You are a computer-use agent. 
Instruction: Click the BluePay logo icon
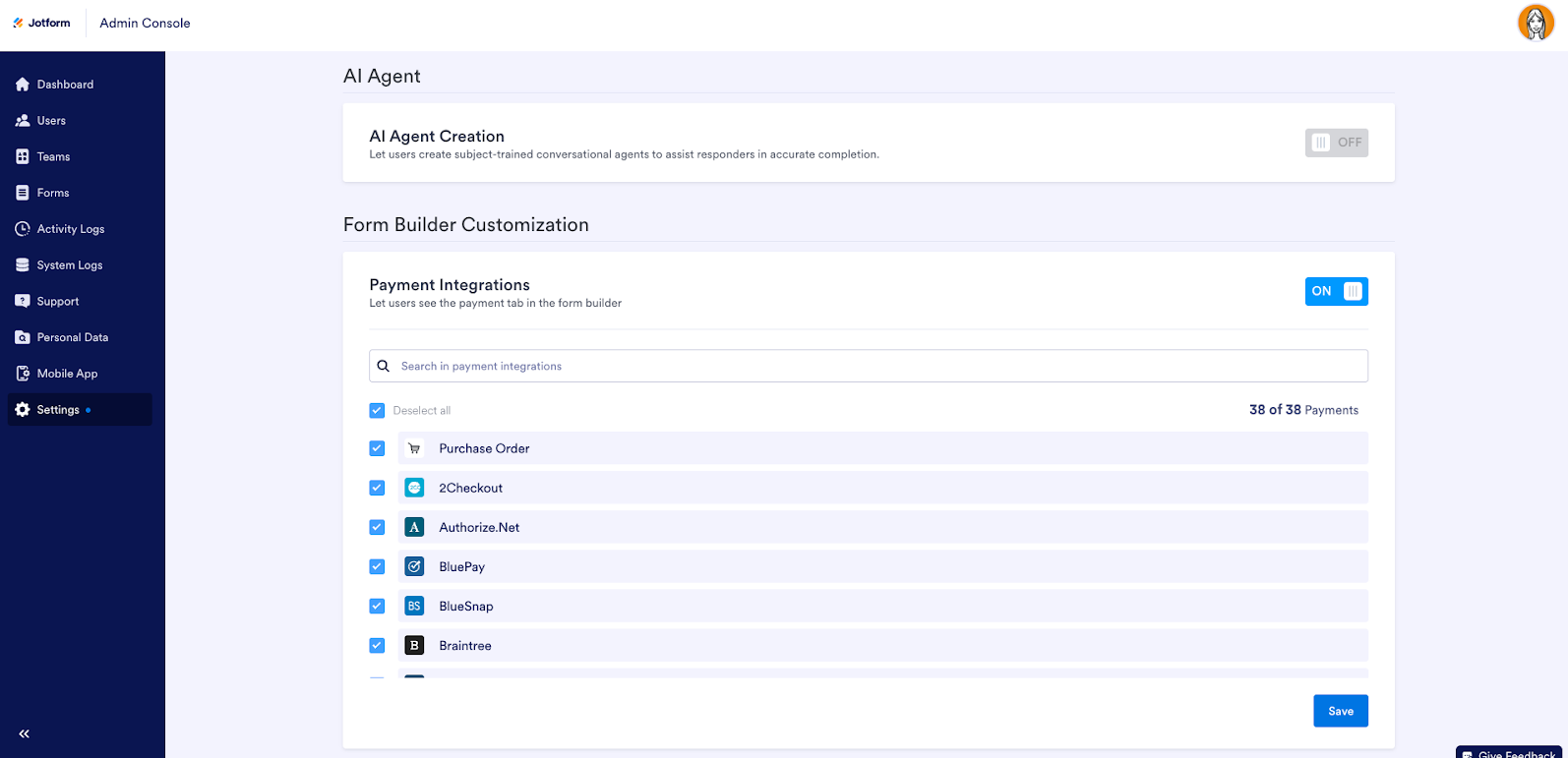point(414,566)
